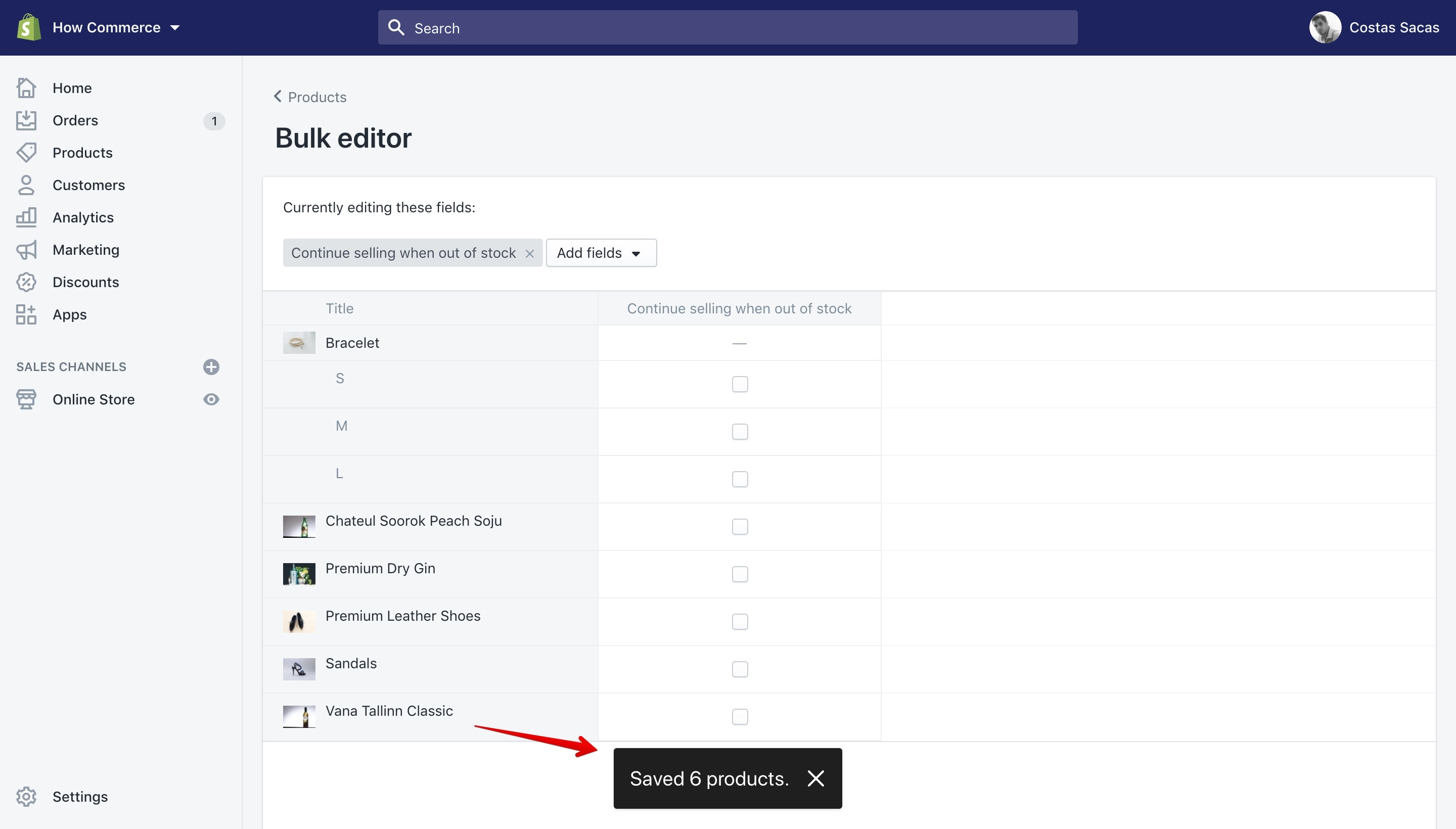Focus the Search input field

727,27
